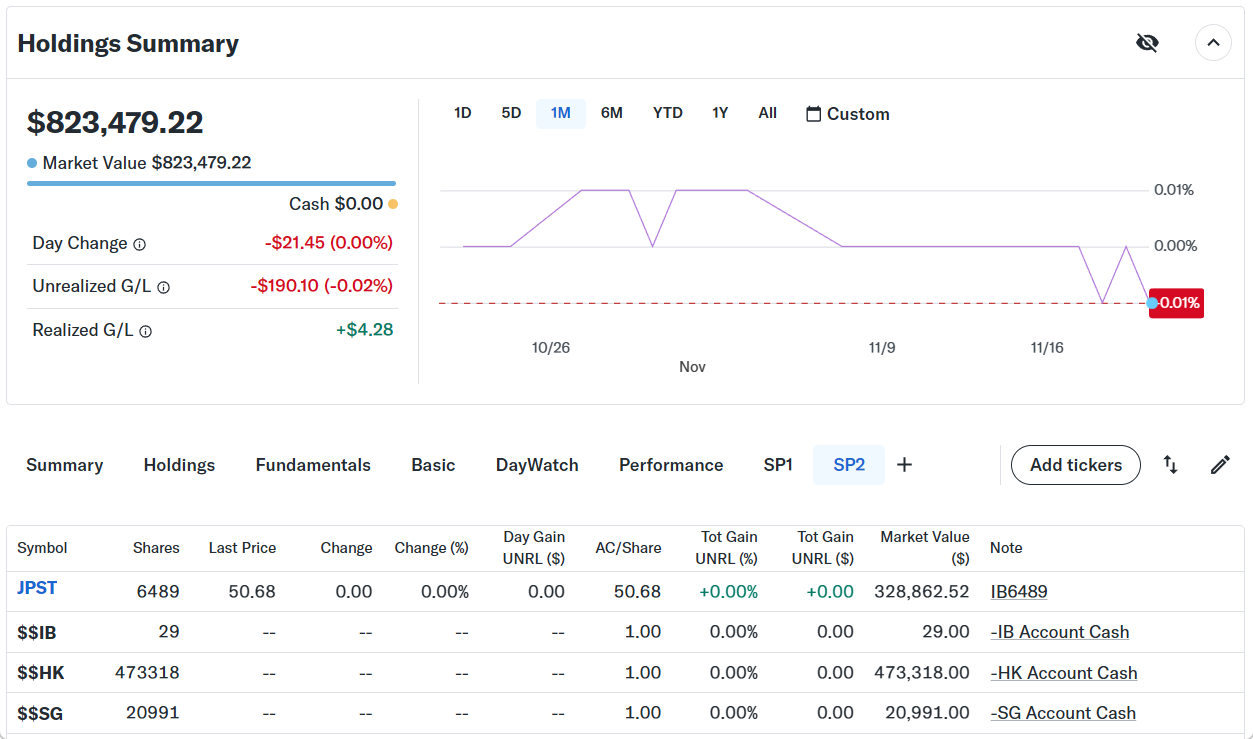
Task: Click the Realized G/L info icon
Action: 146,331
